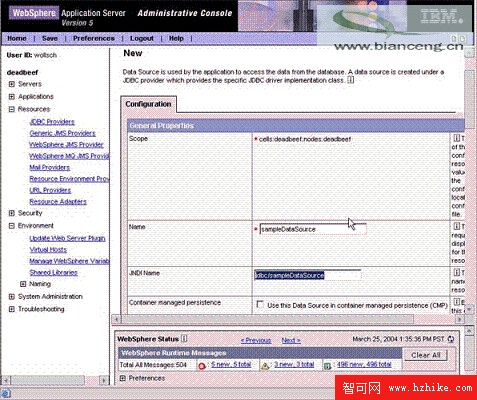
Task: Click the info icon in the Scope row
Action: click(x=457, y=138)
